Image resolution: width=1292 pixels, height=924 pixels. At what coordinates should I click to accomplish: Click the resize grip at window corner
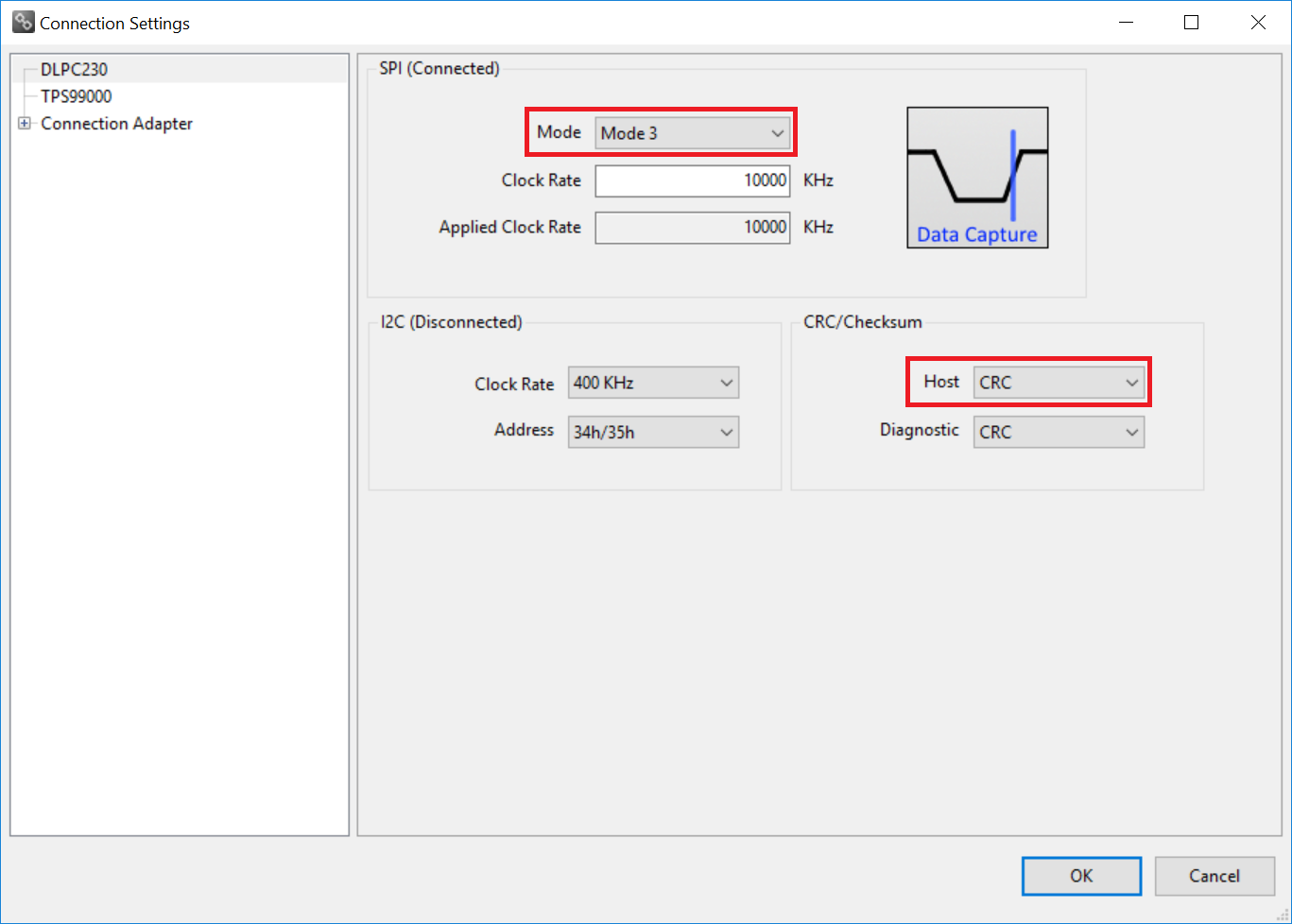[1283, 915]
